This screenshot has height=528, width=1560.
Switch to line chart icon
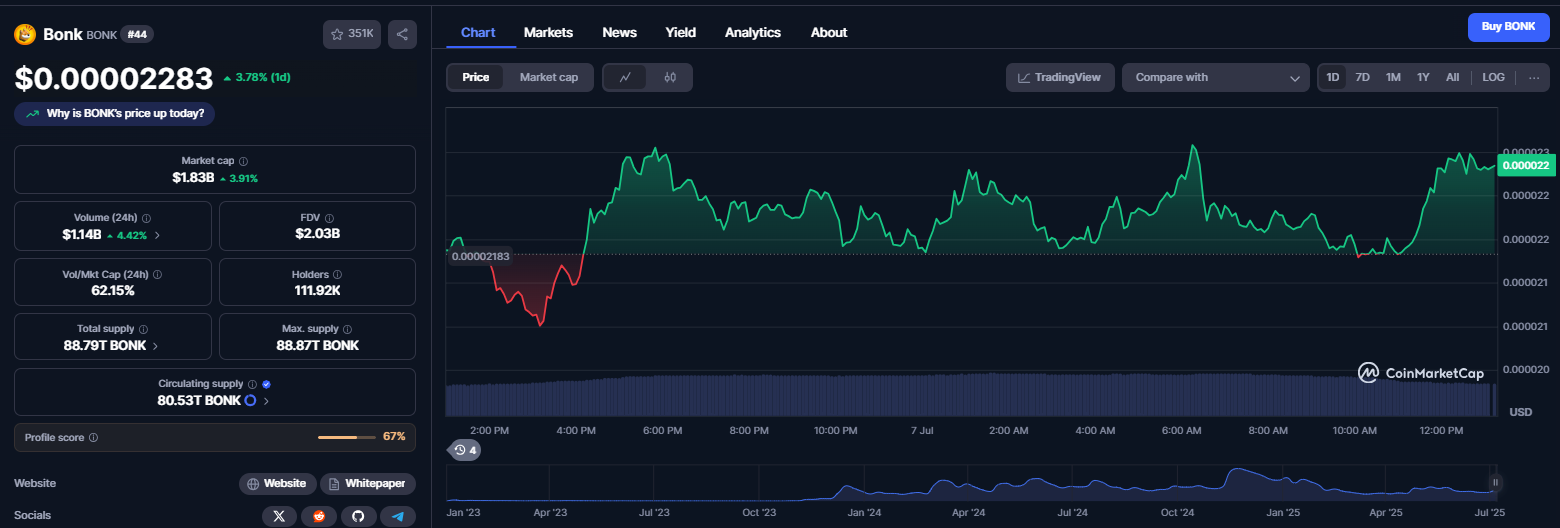[x=625, y=77]
